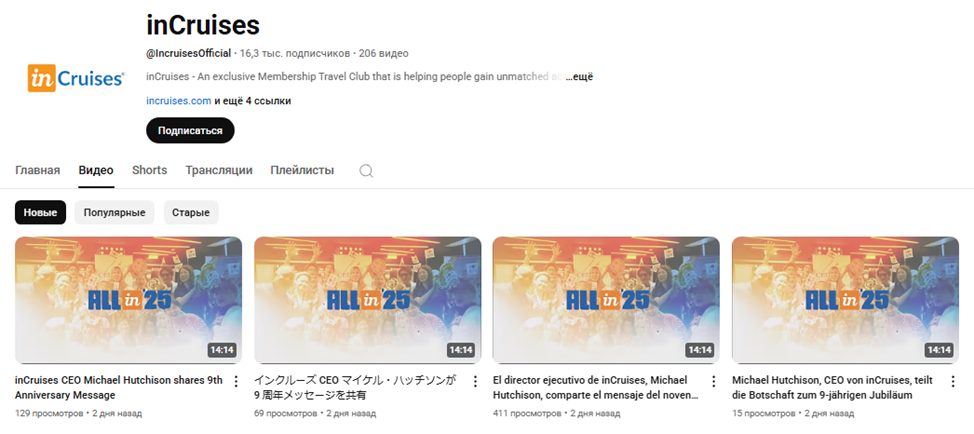The height and width of the screenshot is (434, 974).
Task: Select the Новые sort filter chip
Action: (x=40, y=212)
